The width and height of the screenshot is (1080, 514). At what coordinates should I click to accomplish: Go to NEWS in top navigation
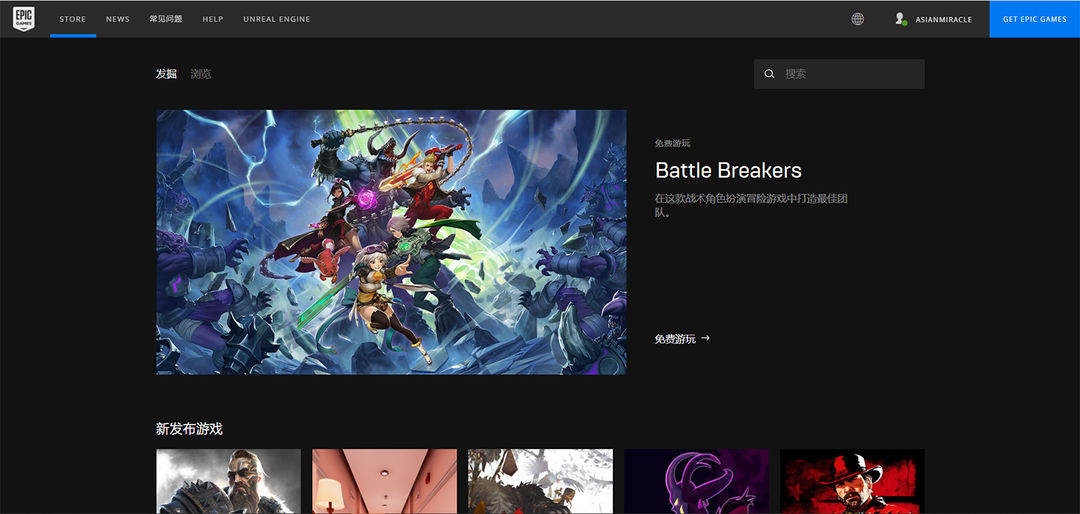tap(118, 19)
